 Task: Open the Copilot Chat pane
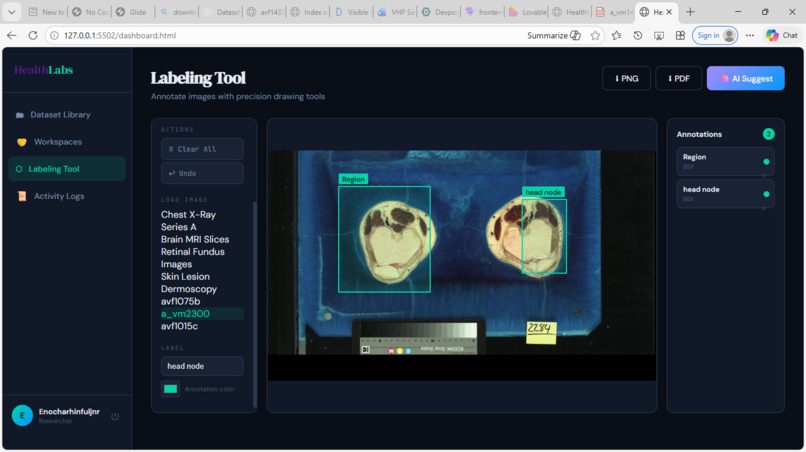coord(782,35)
